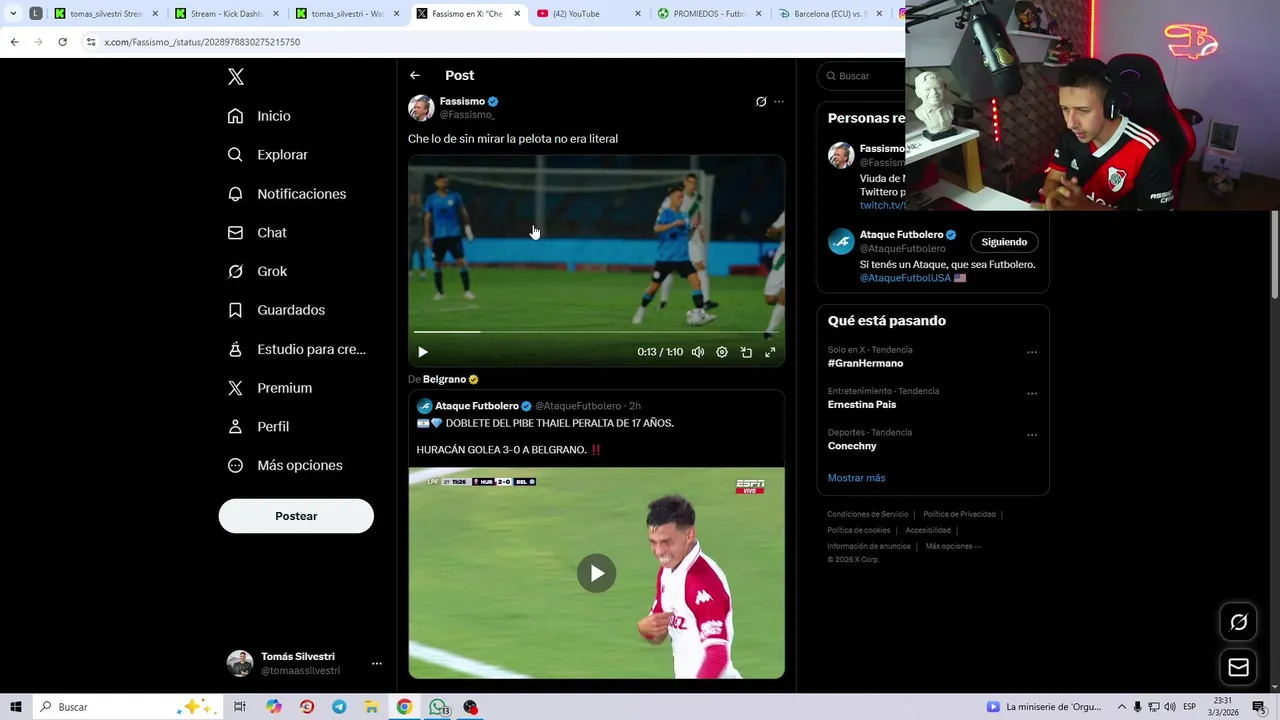Open video settings gear
This screenshot has width=1280, height=720.
722,352
